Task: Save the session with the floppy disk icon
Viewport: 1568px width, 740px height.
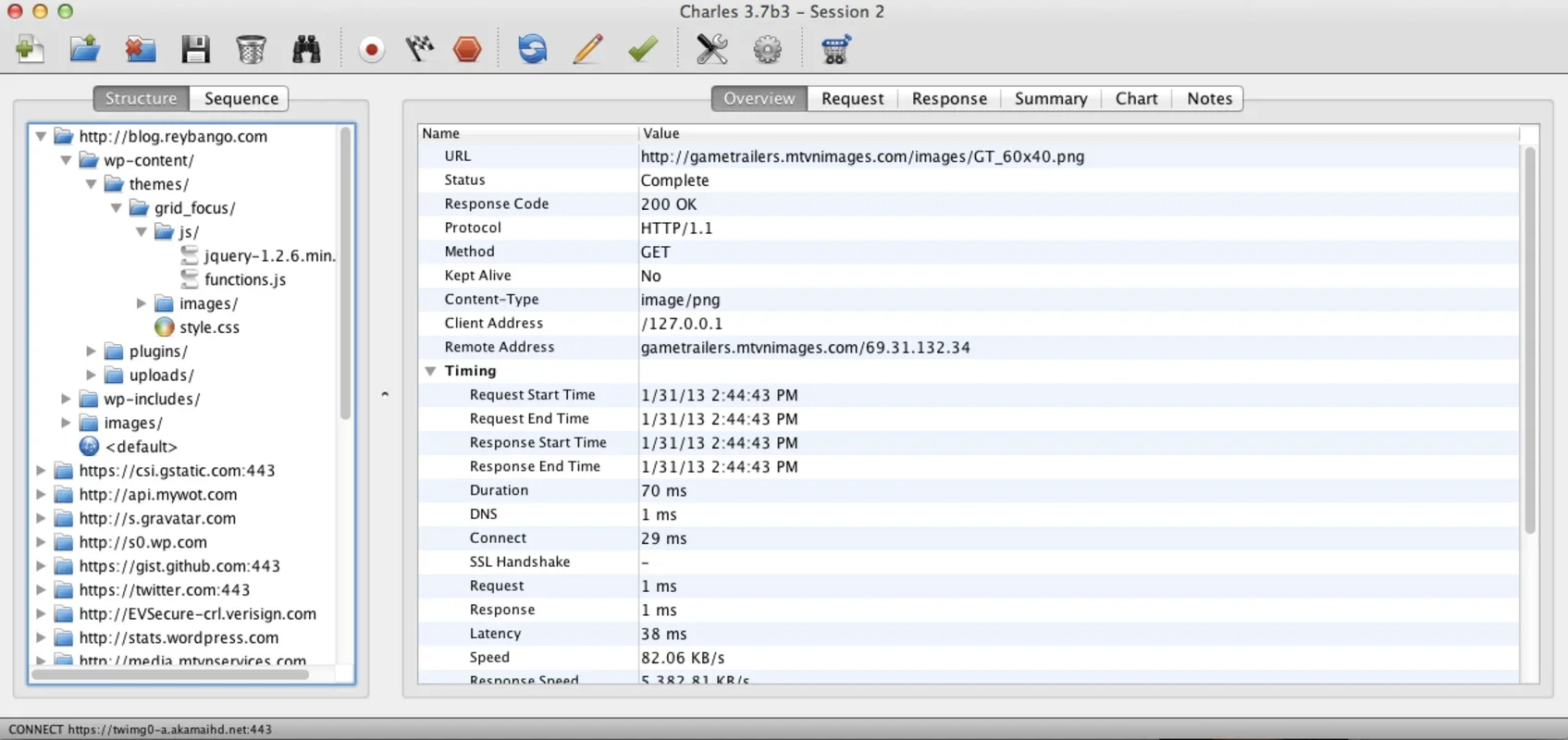Action: (x=195, y=49)
